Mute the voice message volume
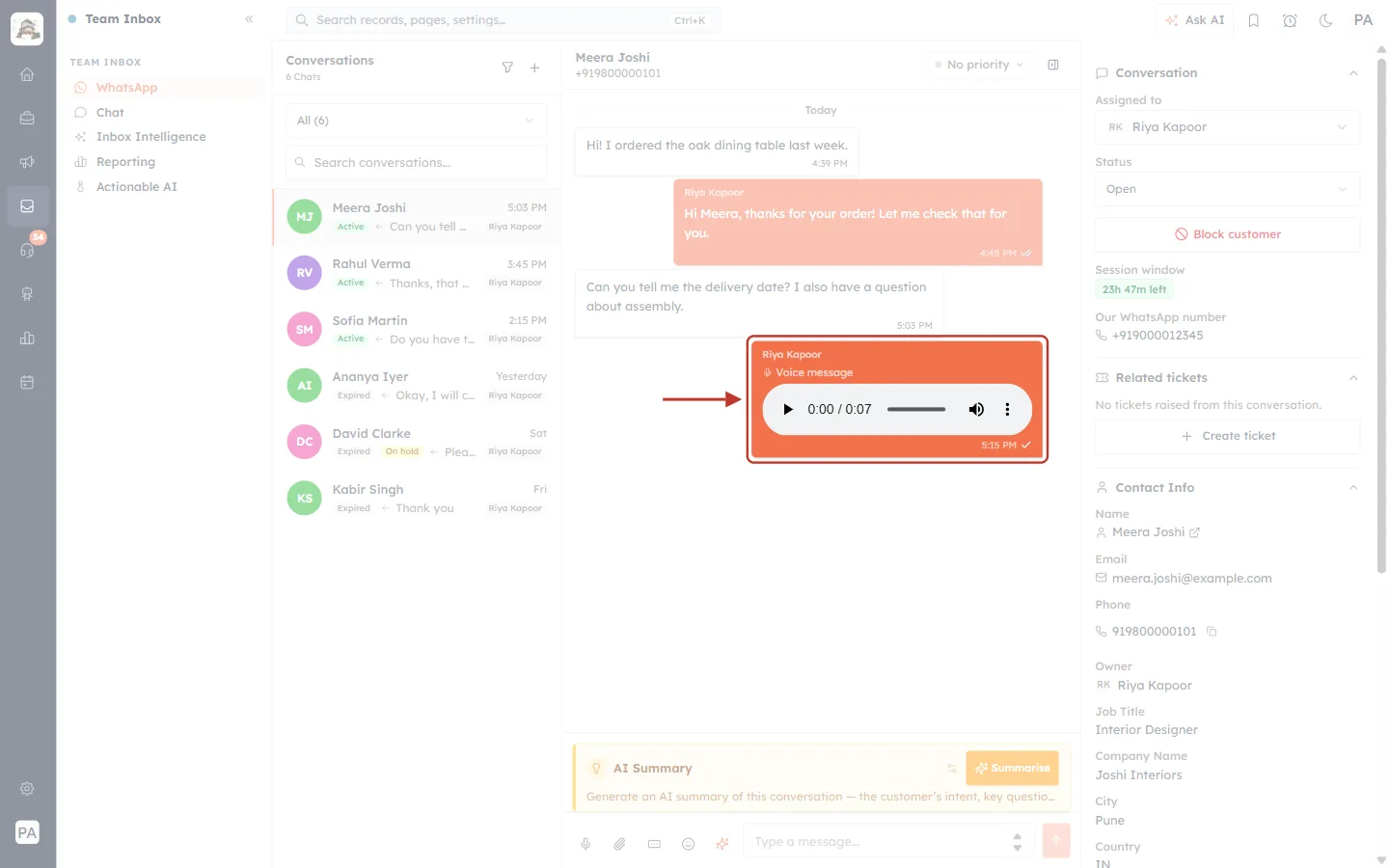1389x868 pixels. pyautogui.click(x=976, y=409)
